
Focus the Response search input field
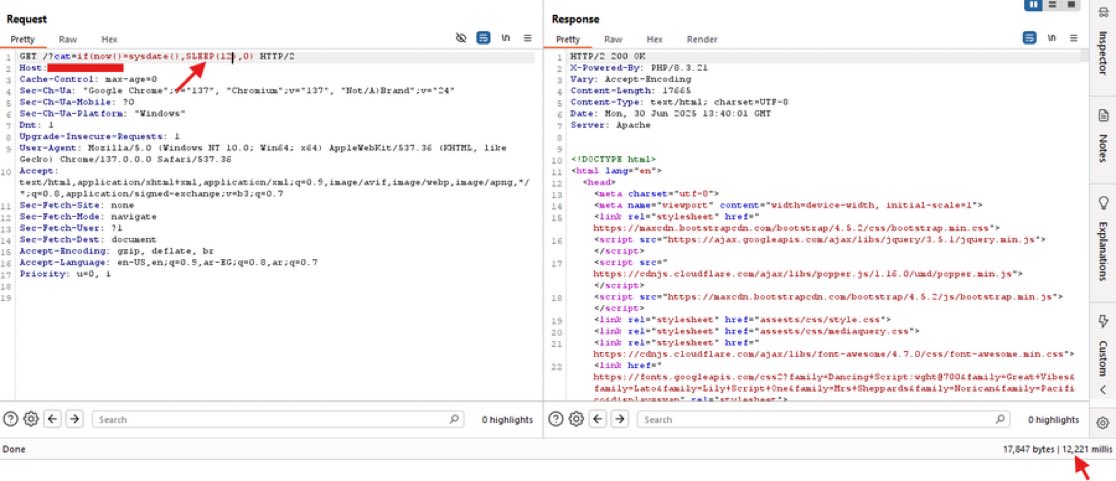[823, 419]
